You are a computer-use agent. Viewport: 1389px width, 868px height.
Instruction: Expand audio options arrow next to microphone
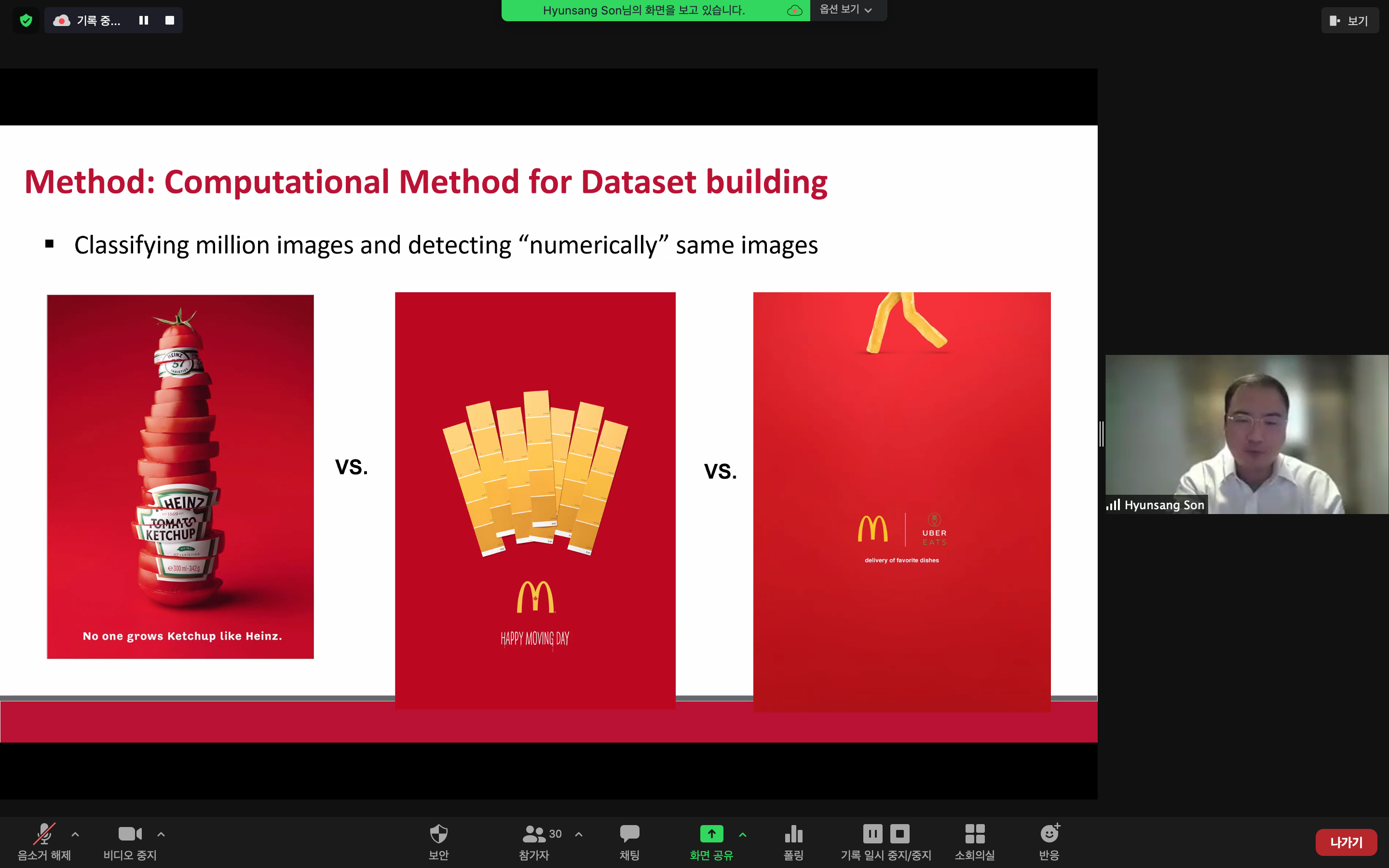point(75,834)
